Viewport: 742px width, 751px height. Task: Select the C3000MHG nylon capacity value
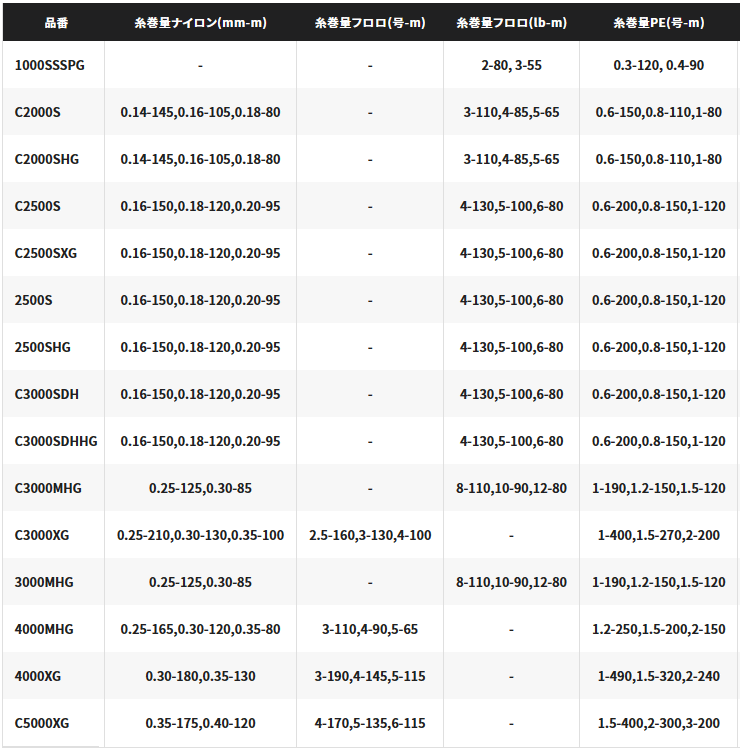pyautogui.click(x=200, y=488)
